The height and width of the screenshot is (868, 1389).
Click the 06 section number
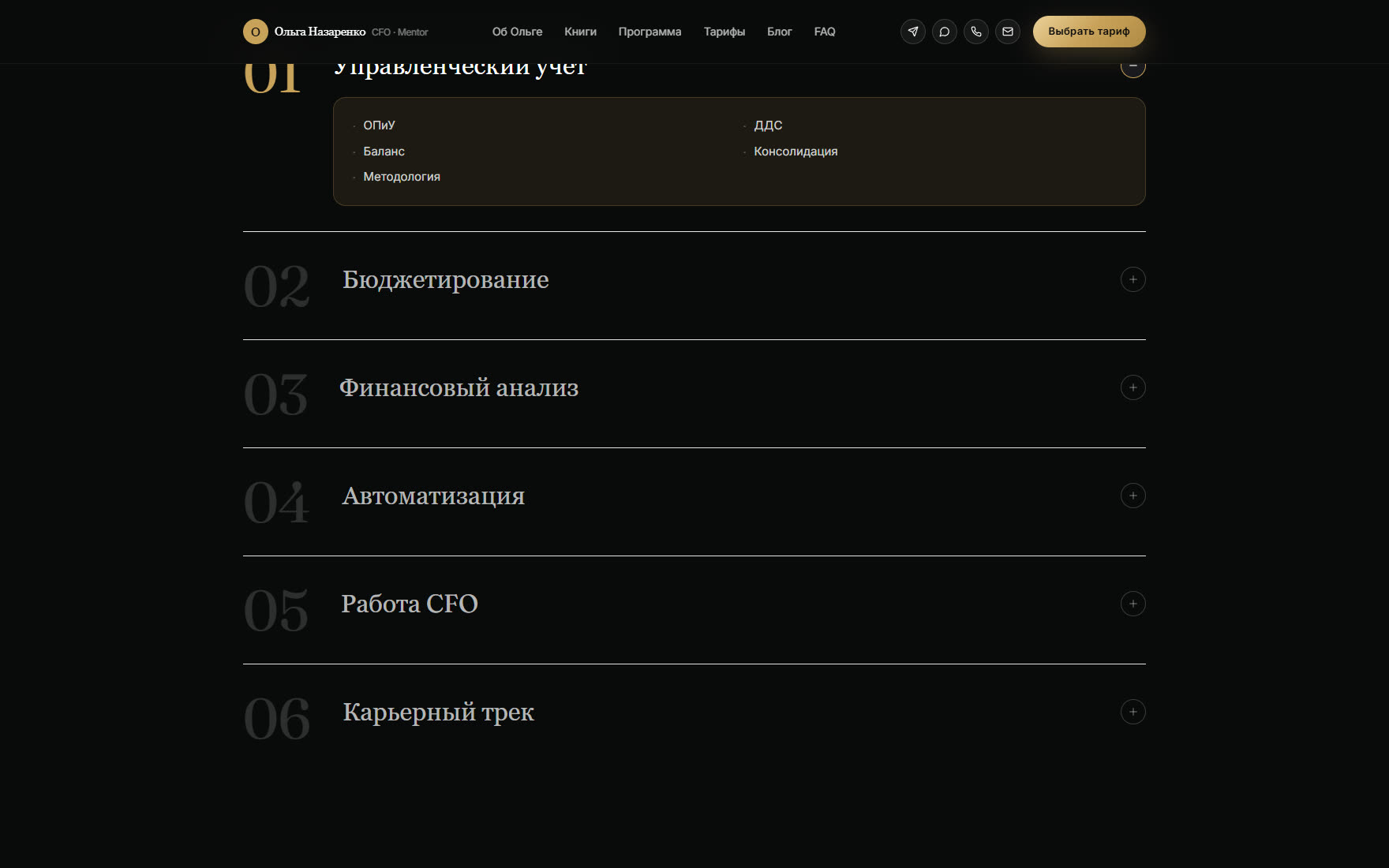click(x=277, y=719)
